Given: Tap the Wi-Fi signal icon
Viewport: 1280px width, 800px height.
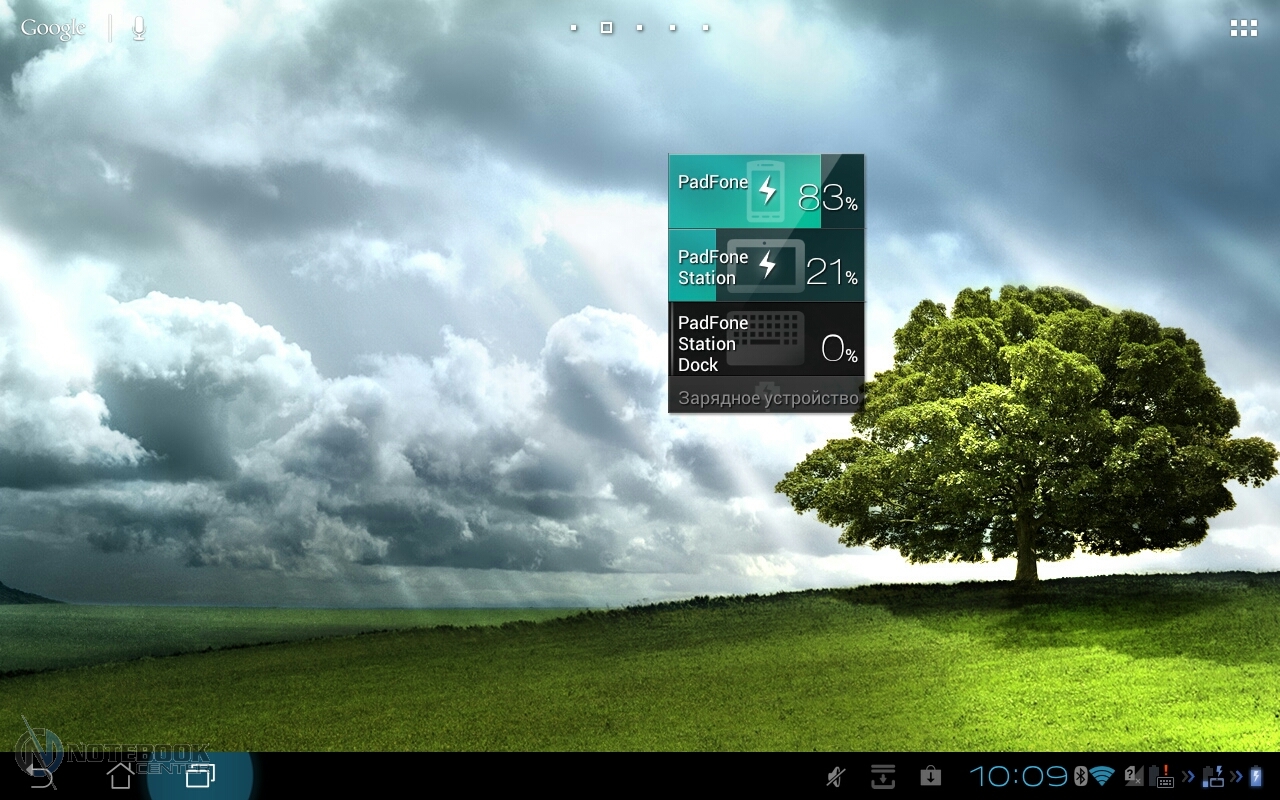Looking at the screenshot, I should click(x=1102, y=776).
